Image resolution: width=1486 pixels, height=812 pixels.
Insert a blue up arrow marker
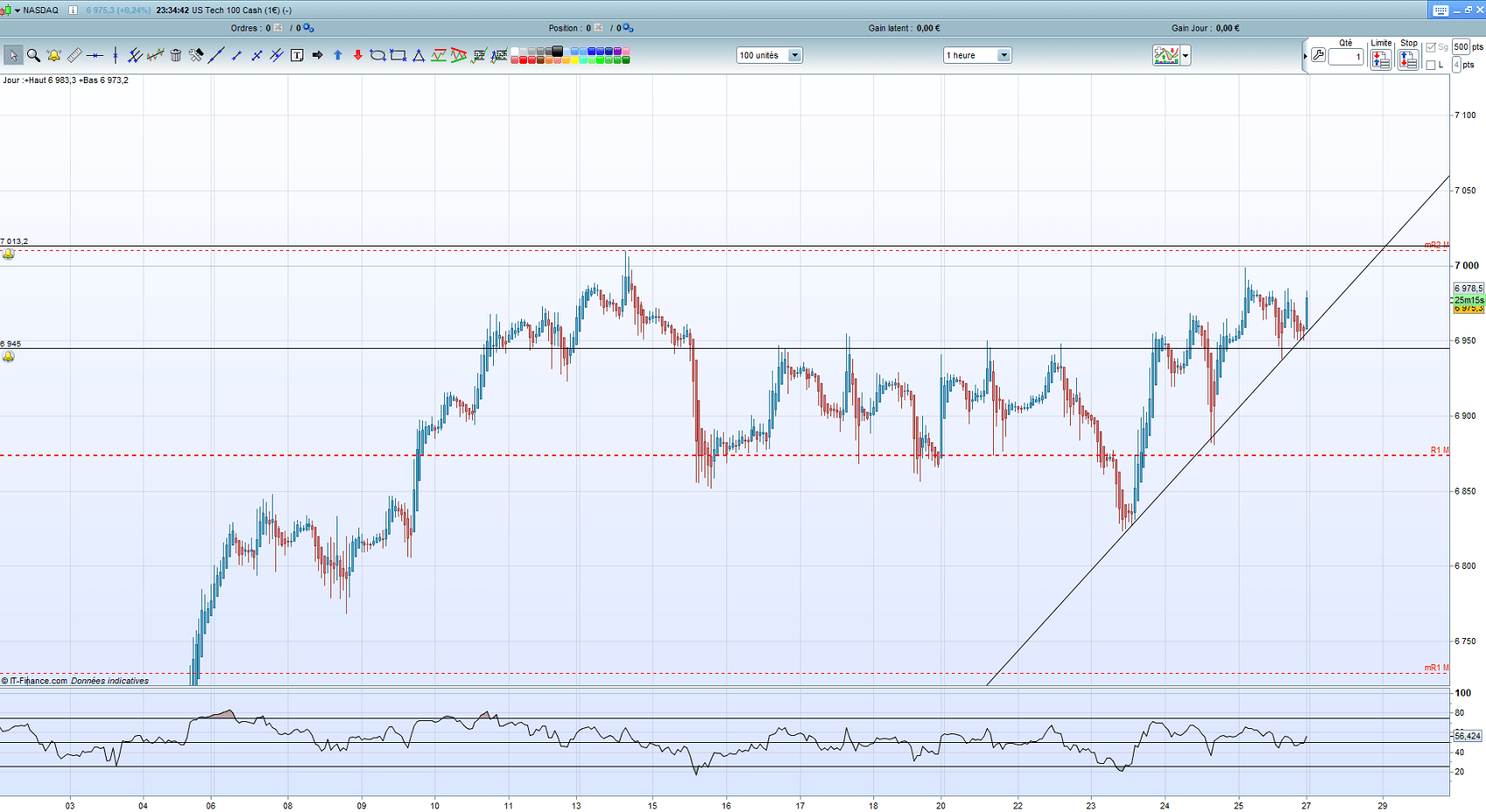337,55
